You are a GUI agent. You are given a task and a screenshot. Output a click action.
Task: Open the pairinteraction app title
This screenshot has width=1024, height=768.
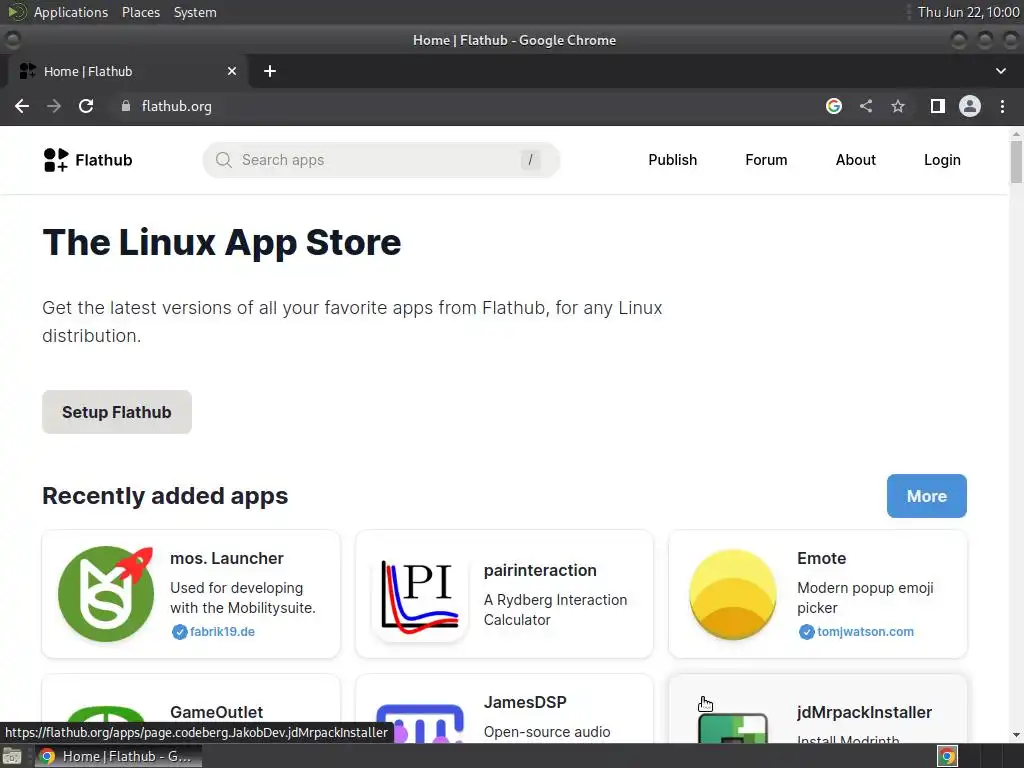coord(540,570)
